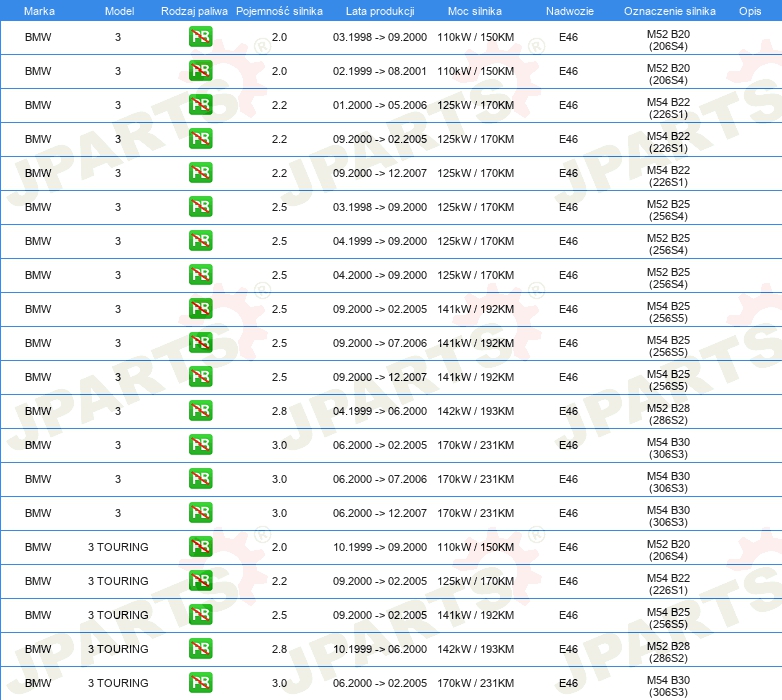Click M54 B22 (226S1) in the 01.2000 row

pyautogui.click(x=668, y=108)
